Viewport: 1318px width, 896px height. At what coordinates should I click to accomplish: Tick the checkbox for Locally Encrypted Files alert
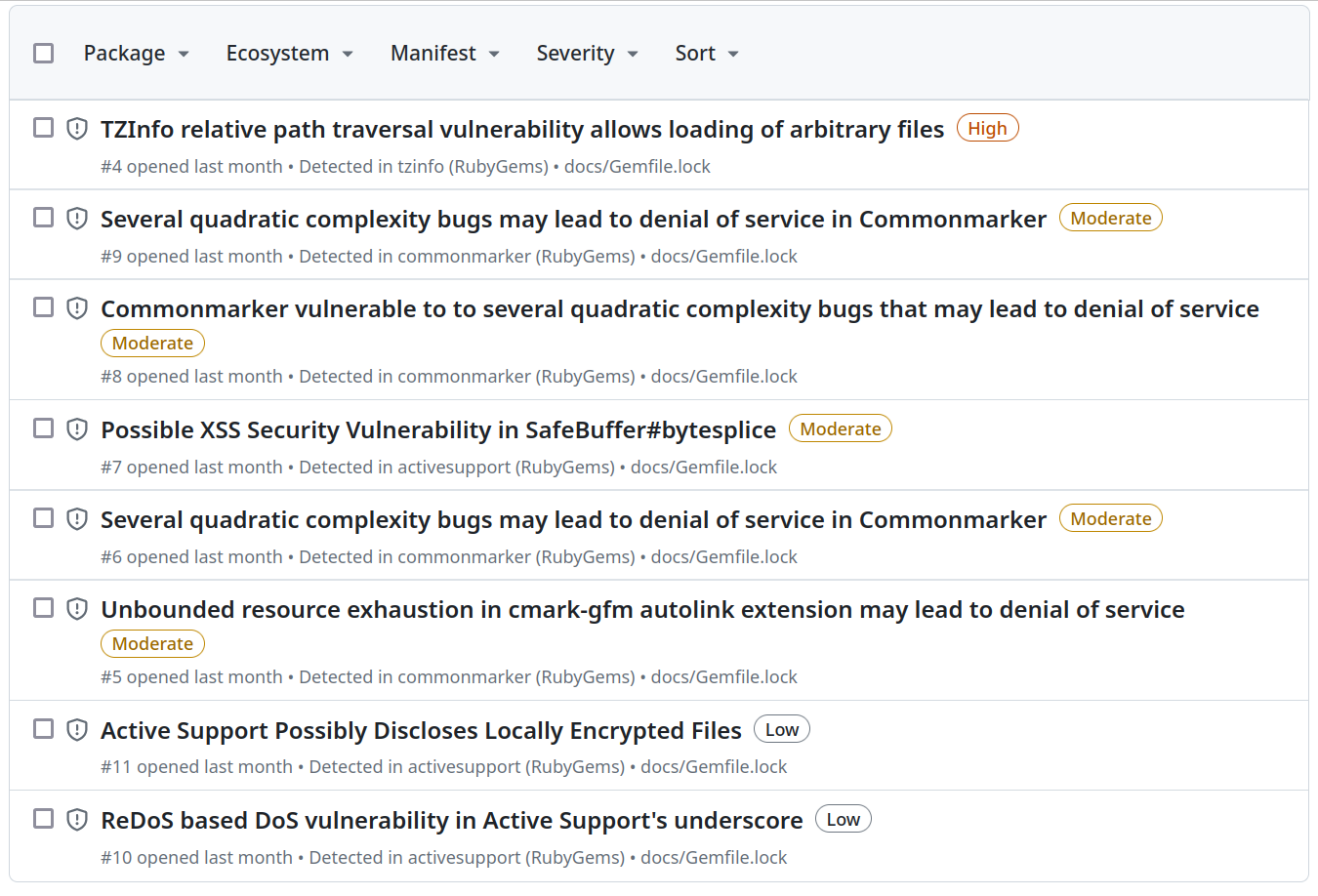click(43, 728)
